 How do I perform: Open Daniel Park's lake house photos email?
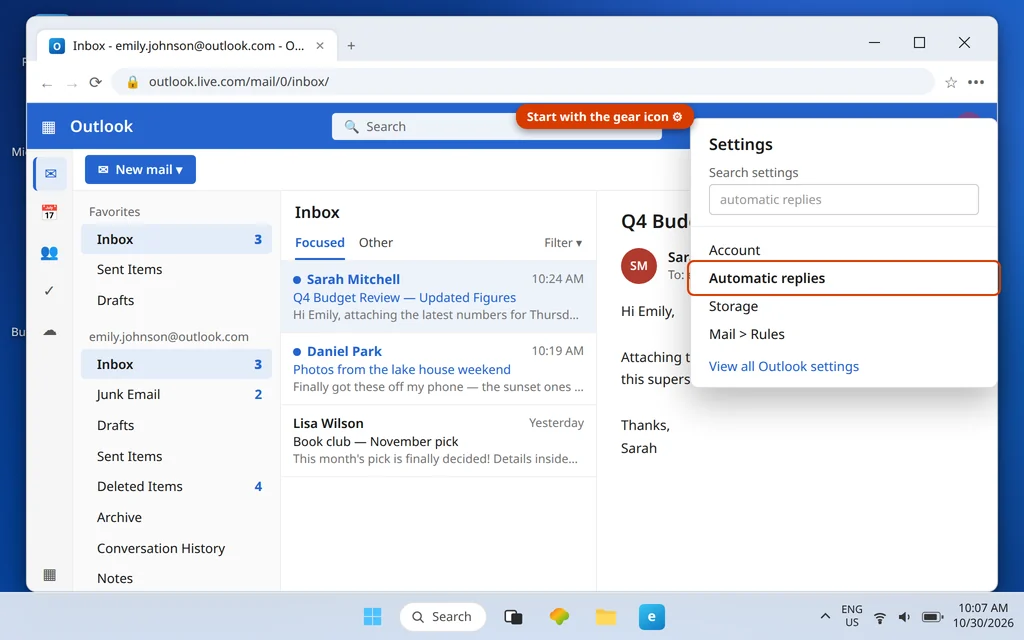pos(438,369)
